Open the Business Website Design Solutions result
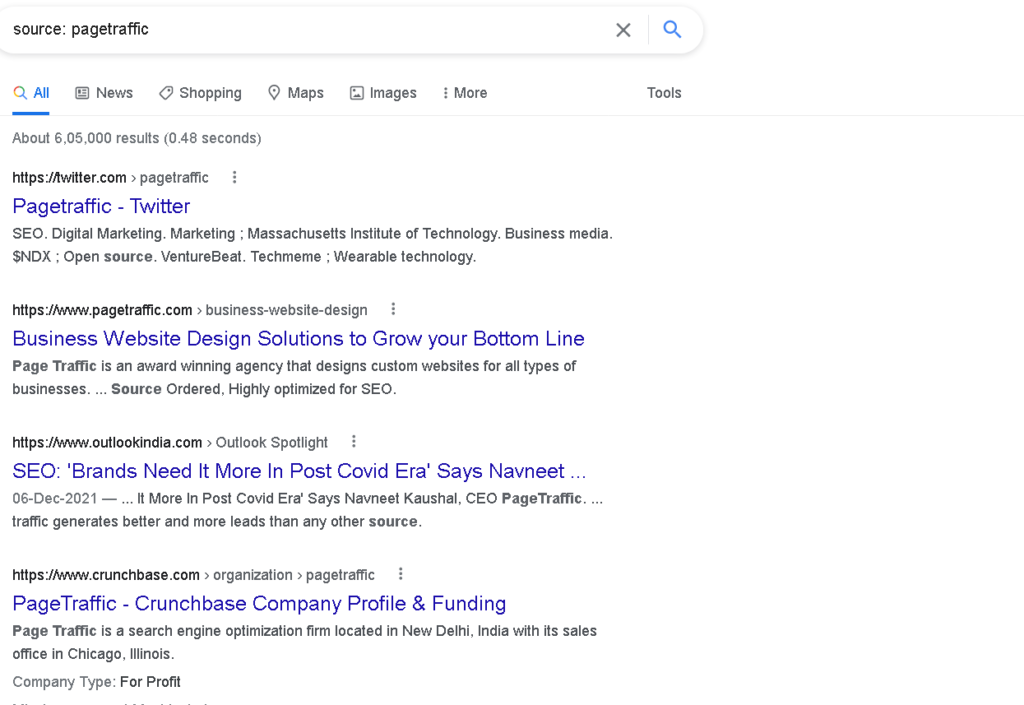This screenshot has width=1024, height=705. coord(298,339)
